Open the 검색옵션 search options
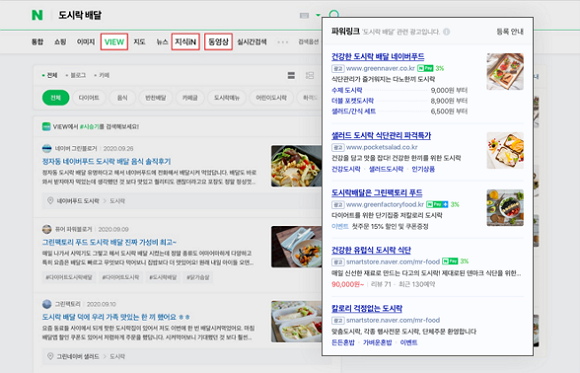 point(308,42)
